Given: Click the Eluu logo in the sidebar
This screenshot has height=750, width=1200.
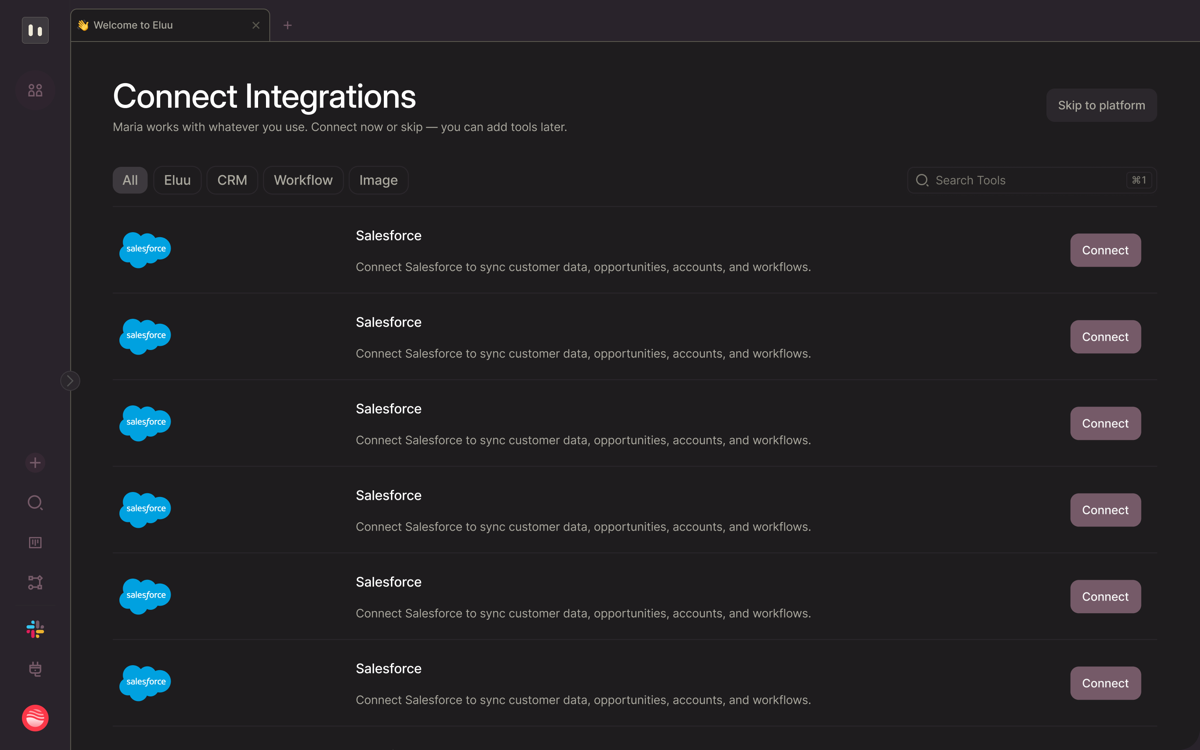Looking at the screenshot, I should 35,30.
